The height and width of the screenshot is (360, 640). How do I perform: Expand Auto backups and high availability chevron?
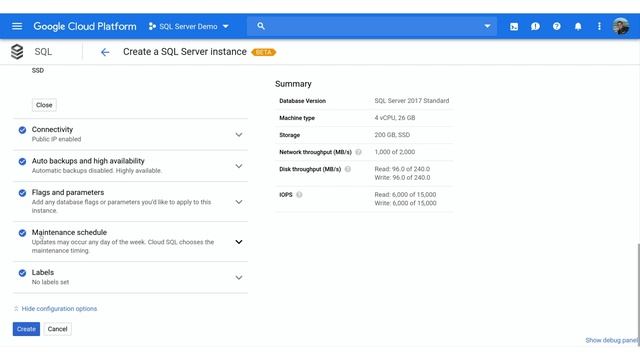[239, 166]
